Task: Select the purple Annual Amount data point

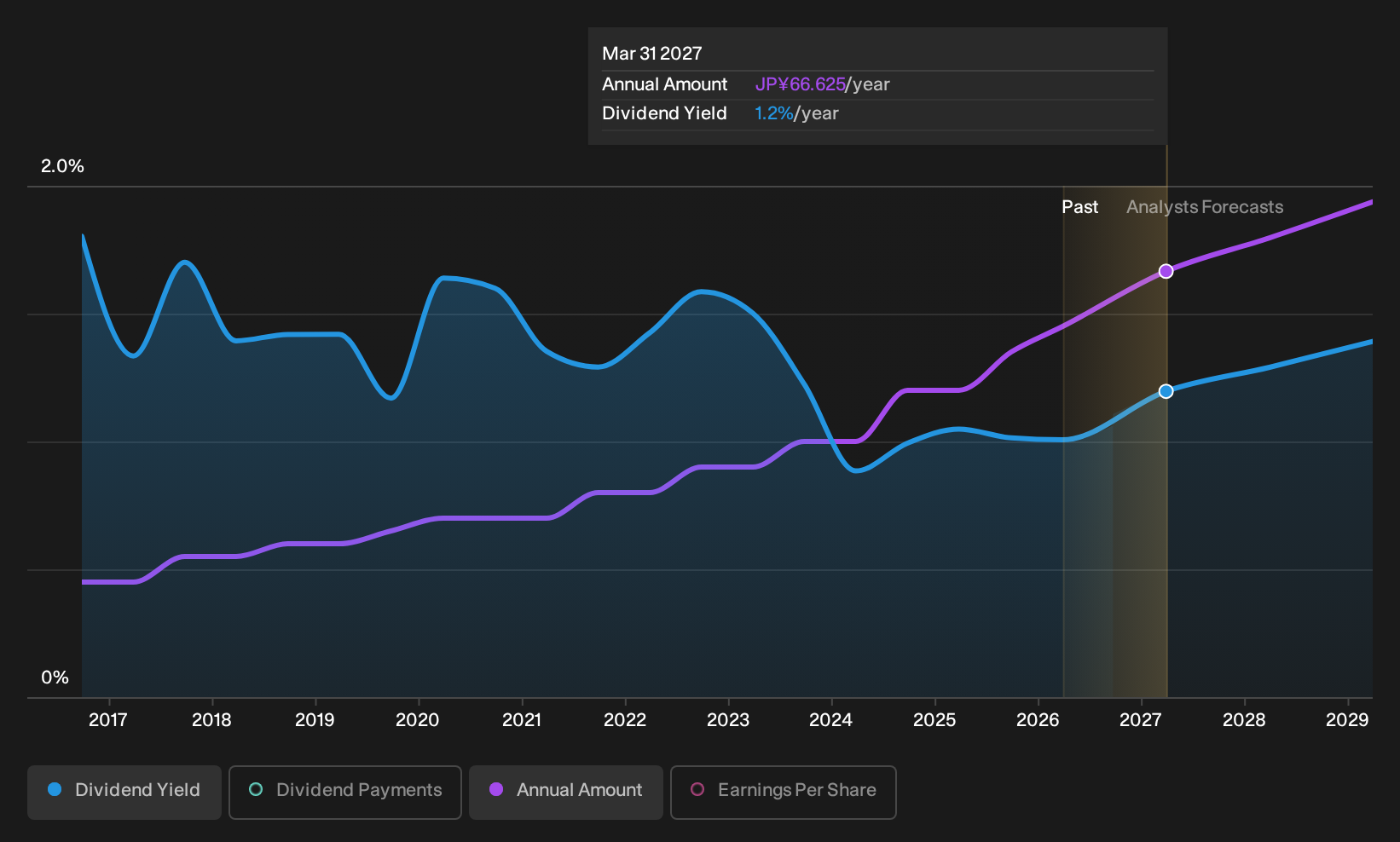Action: 1166,271
